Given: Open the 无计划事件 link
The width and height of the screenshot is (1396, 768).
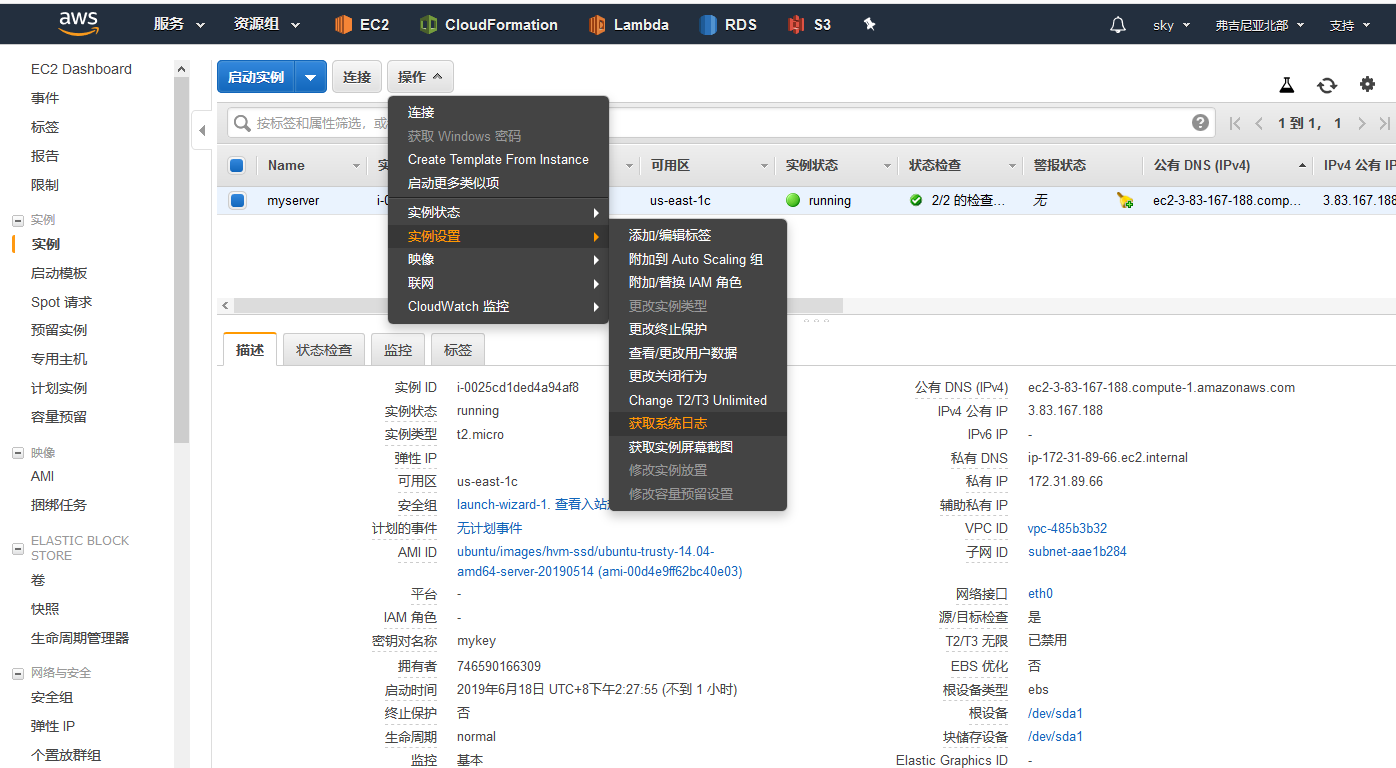Looking at the screenshot, I should coord(489,528).
